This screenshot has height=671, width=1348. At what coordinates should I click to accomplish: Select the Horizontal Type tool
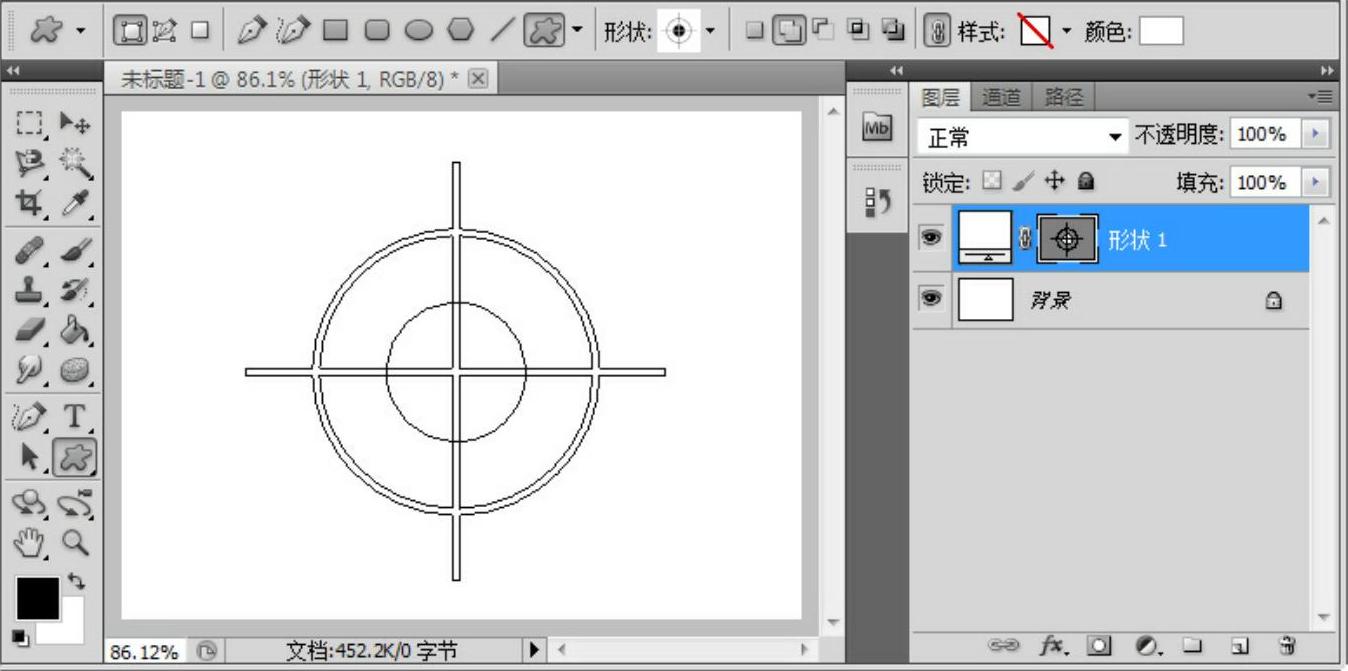tap(75, 416)
